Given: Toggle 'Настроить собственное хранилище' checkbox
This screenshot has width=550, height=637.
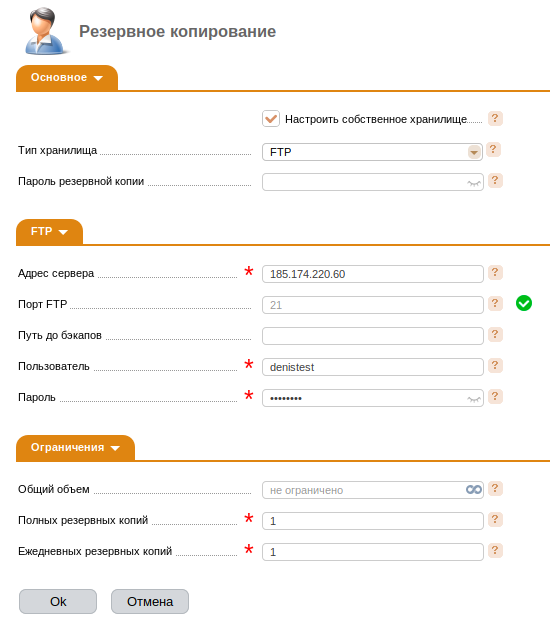Looking at the screenshot, I should click(271, 119).
